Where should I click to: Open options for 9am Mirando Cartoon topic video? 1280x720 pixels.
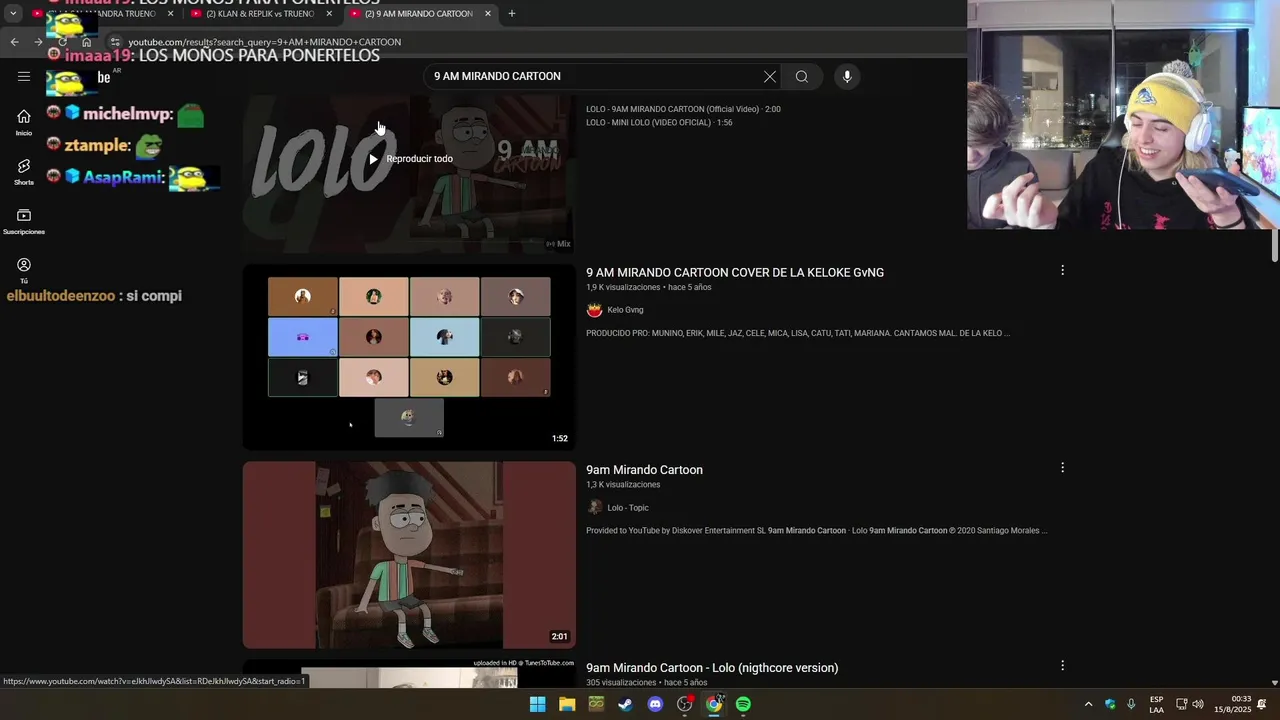pyautogui.click(x=1062, y=468)
